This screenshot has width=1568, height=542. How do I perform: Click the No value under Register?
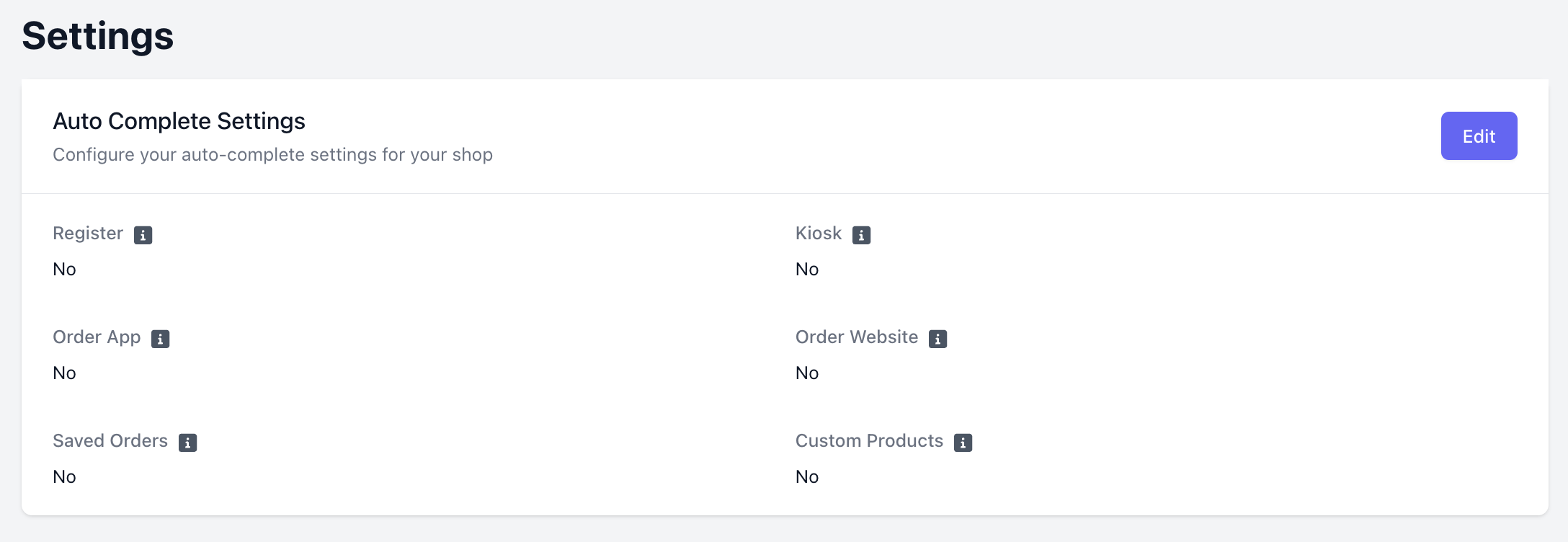[x=64, y=270]
